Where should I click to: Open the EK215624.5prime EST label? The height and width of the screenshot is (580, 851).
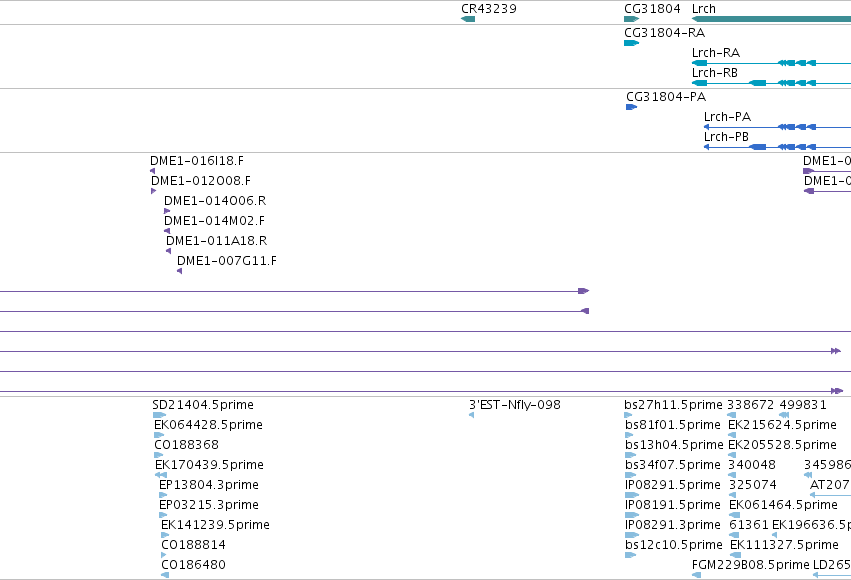783,425
